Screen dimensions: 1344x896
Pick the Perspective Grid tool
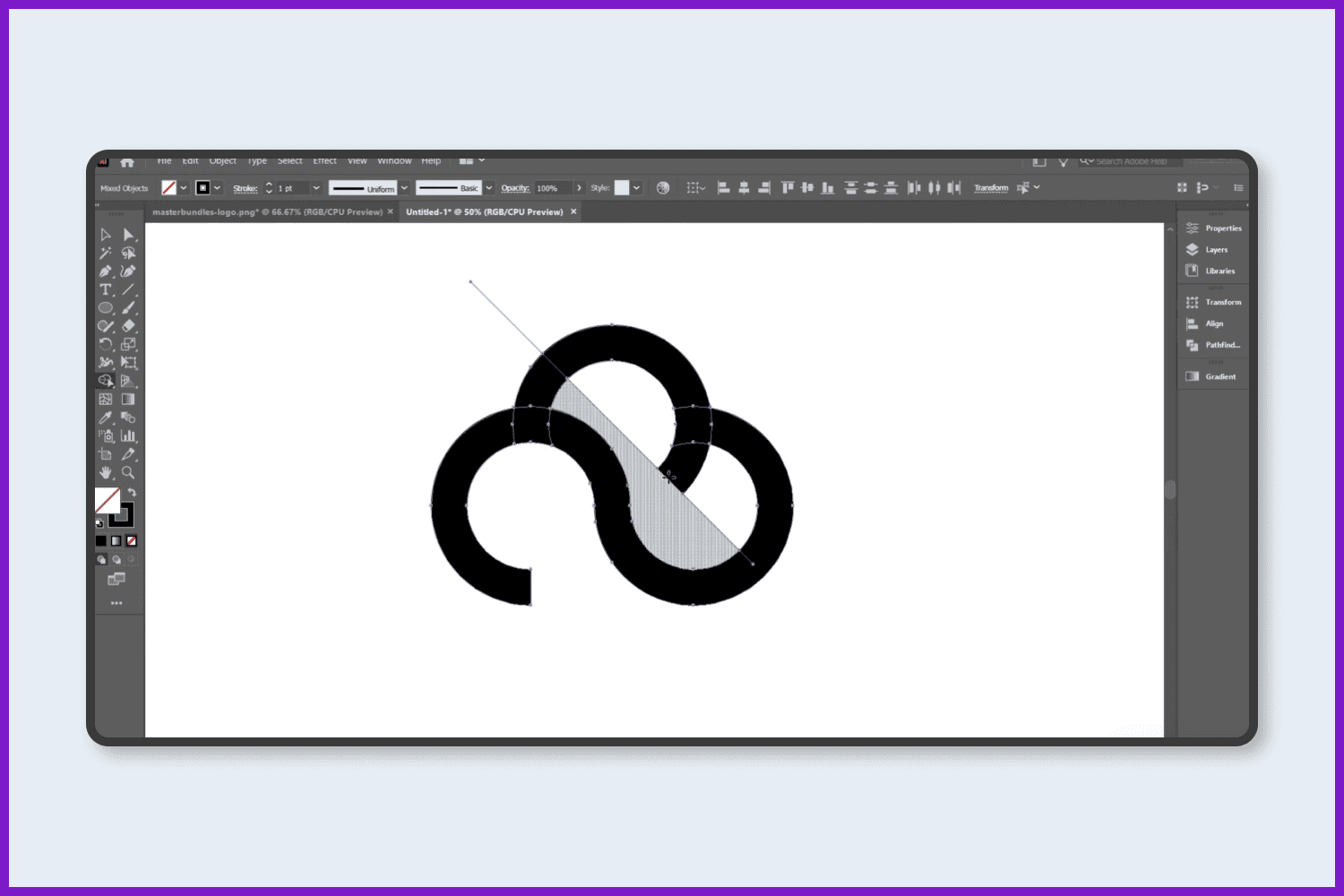(x=129, y=381)
